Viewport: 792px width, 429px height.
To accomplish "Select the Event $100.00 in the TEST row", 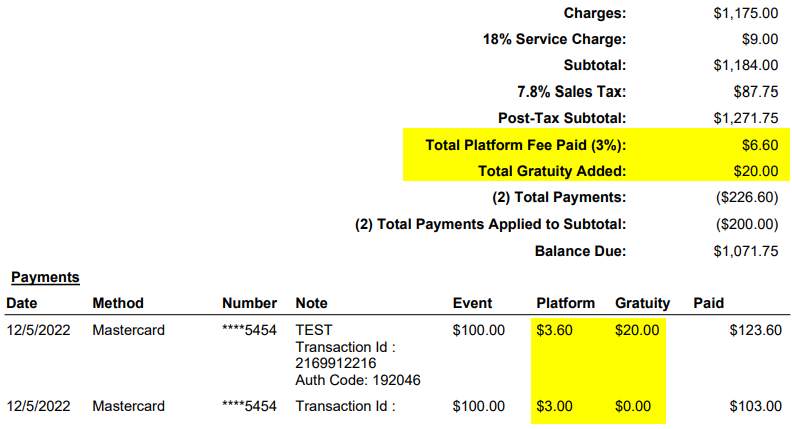I will click(478, 330).
